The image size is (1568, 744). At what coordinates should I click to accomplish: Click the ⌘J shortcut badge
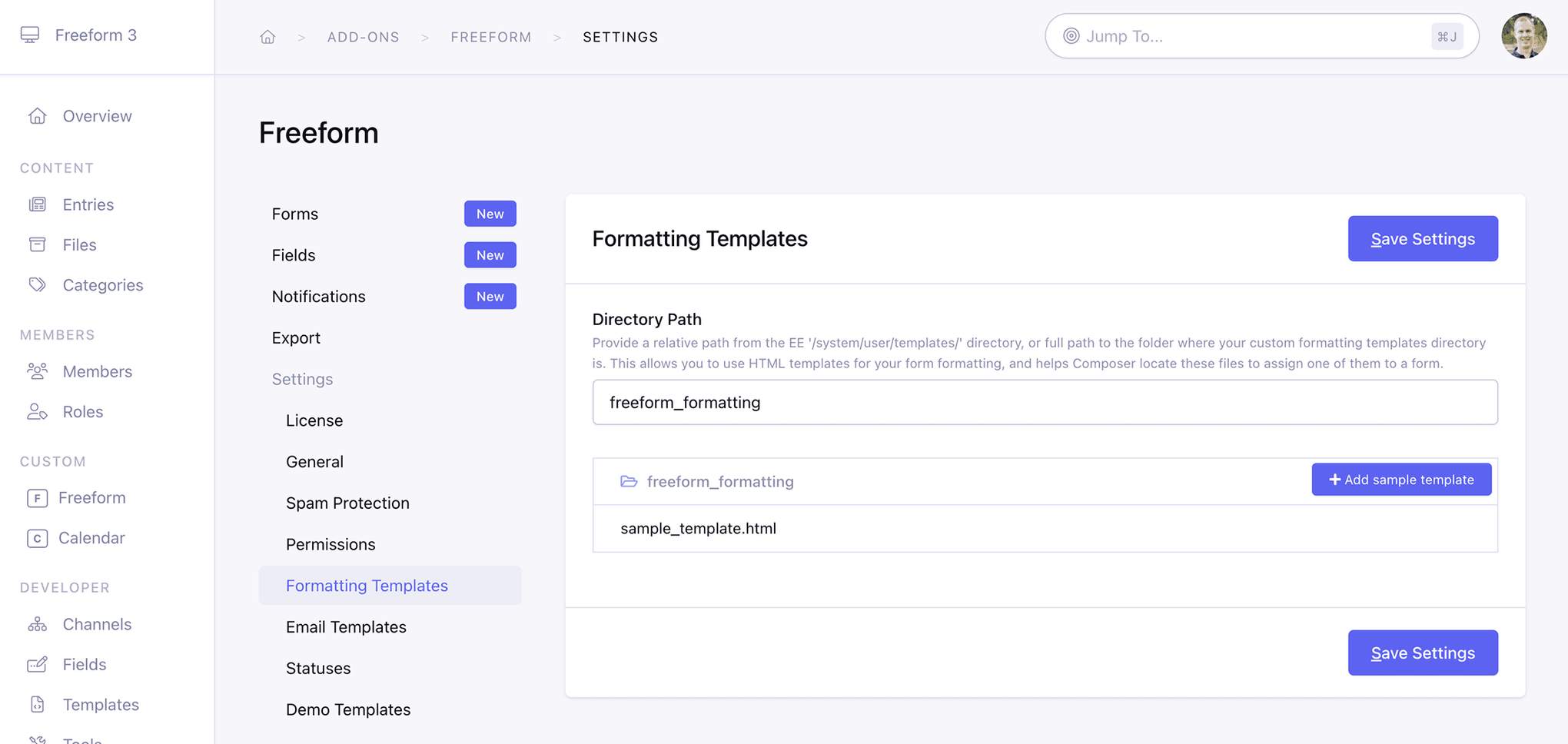[x=1447, y=36]
